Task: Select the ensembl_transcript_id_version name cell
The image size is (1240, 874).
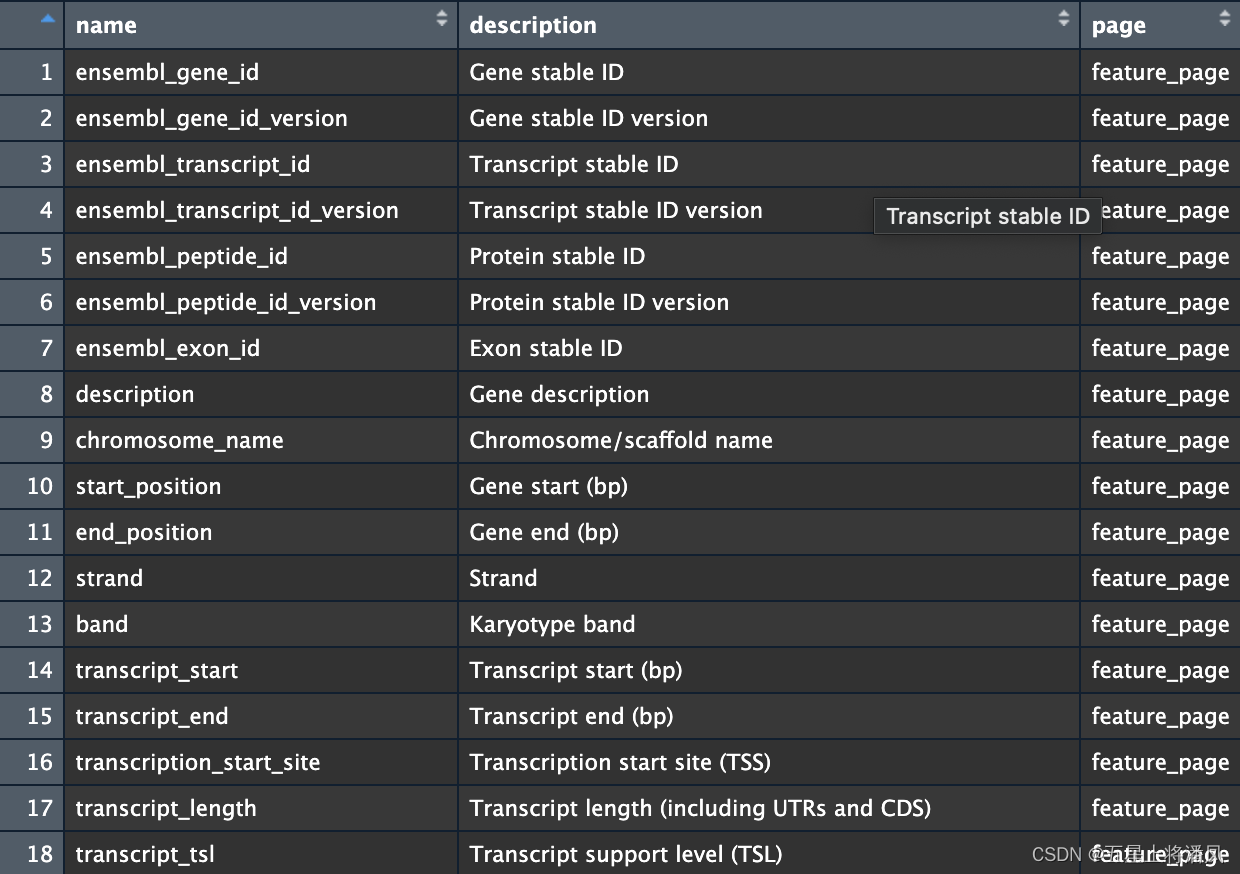Action: tap(237, 211)
